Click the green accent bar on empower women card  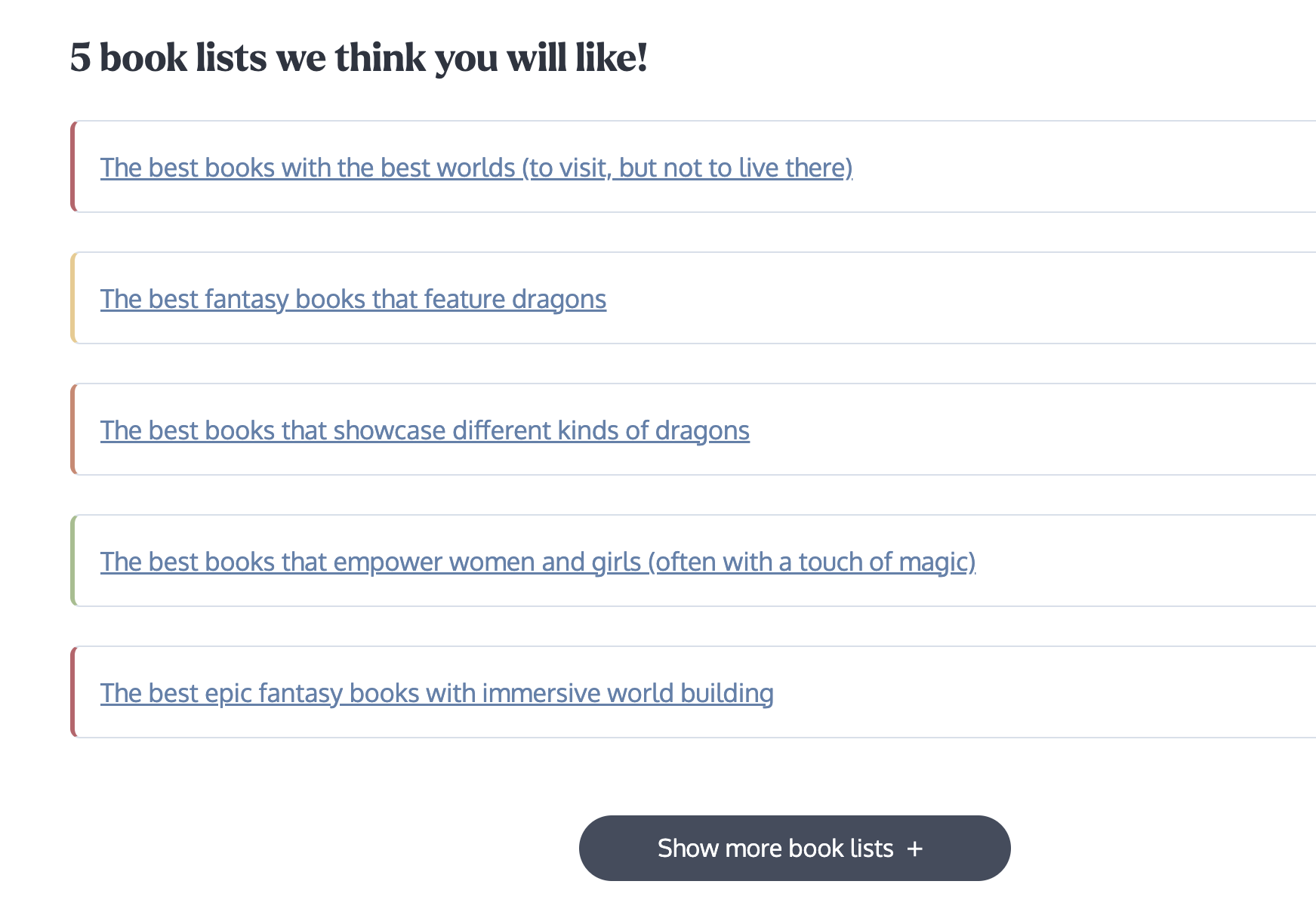(x=74, y=560)
